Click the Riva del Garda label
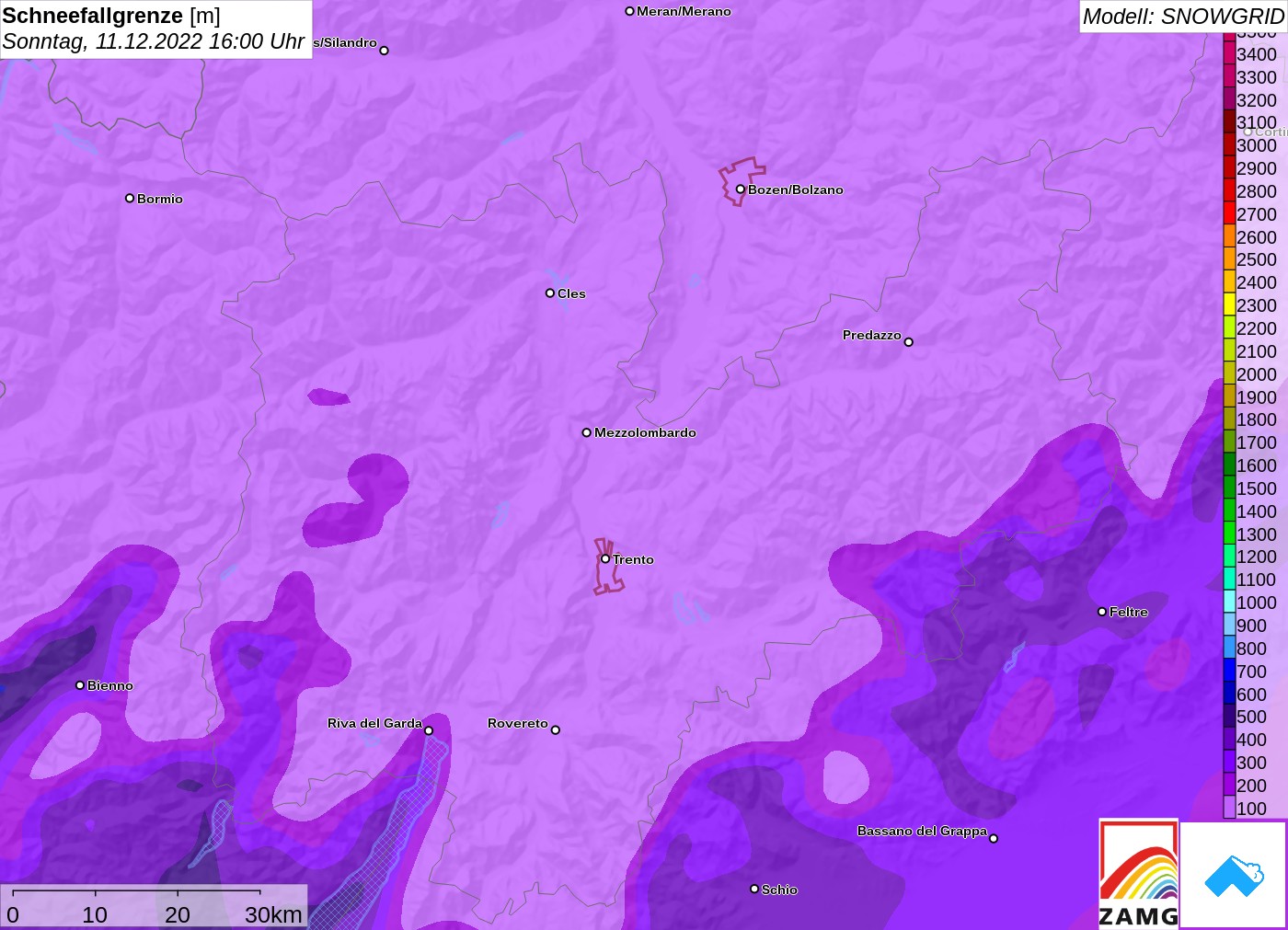Screen dimensions: 1288x930 374,723
